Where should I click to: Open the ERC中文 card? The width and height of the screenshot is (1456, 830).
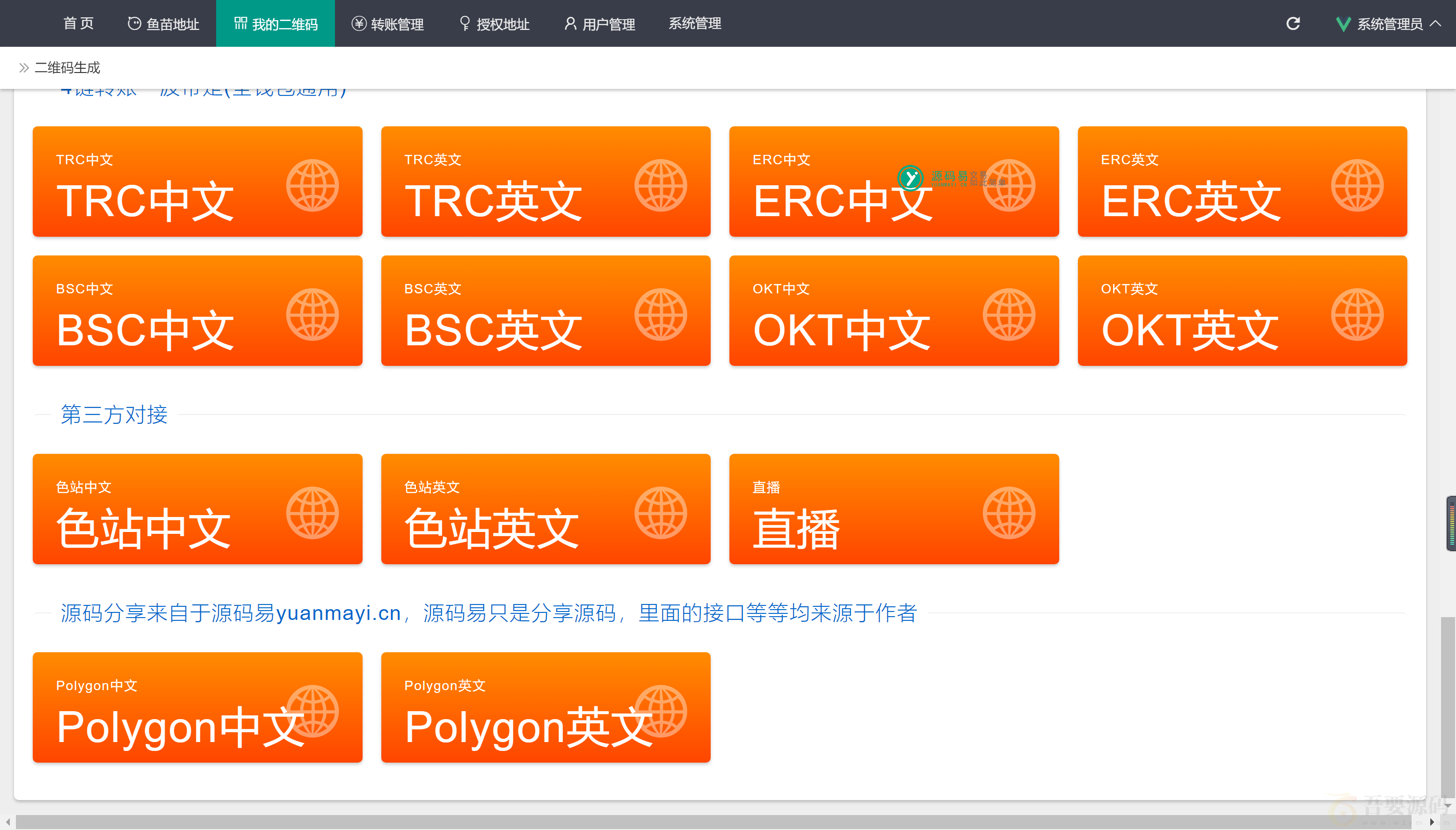(x=894, y=181)
